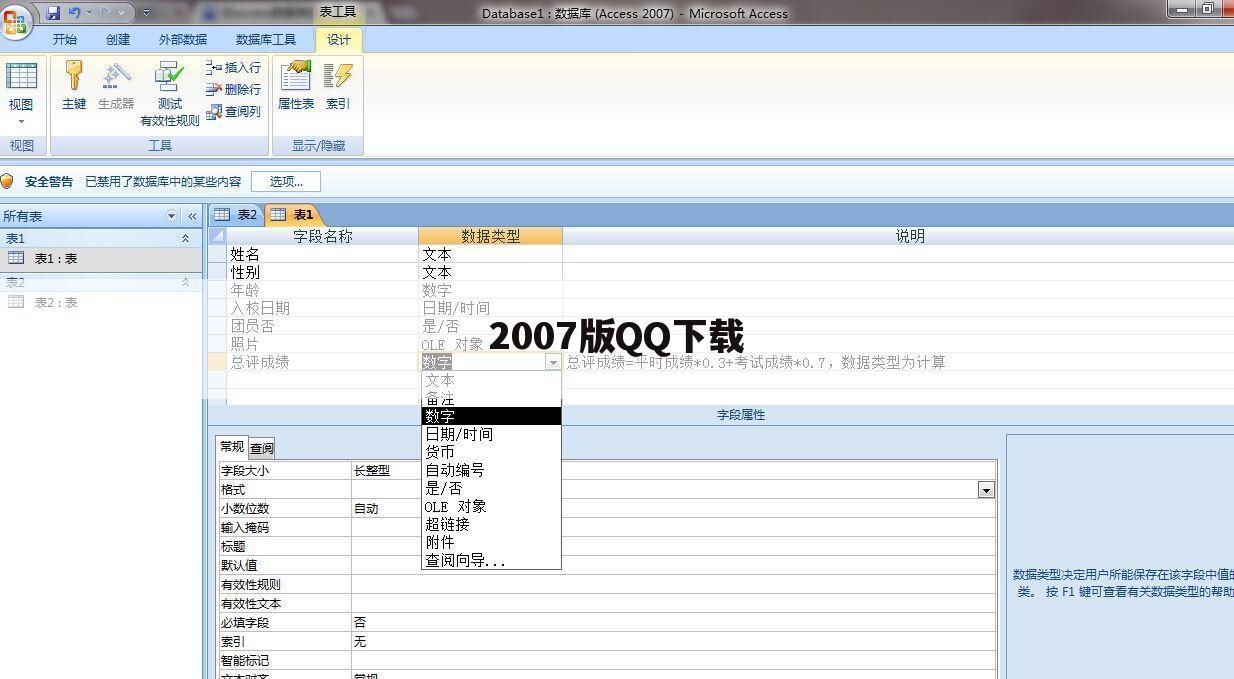Click the security warning shield icon
Image resolution: width=1234 pixels, height=679 pixels.
7,181
